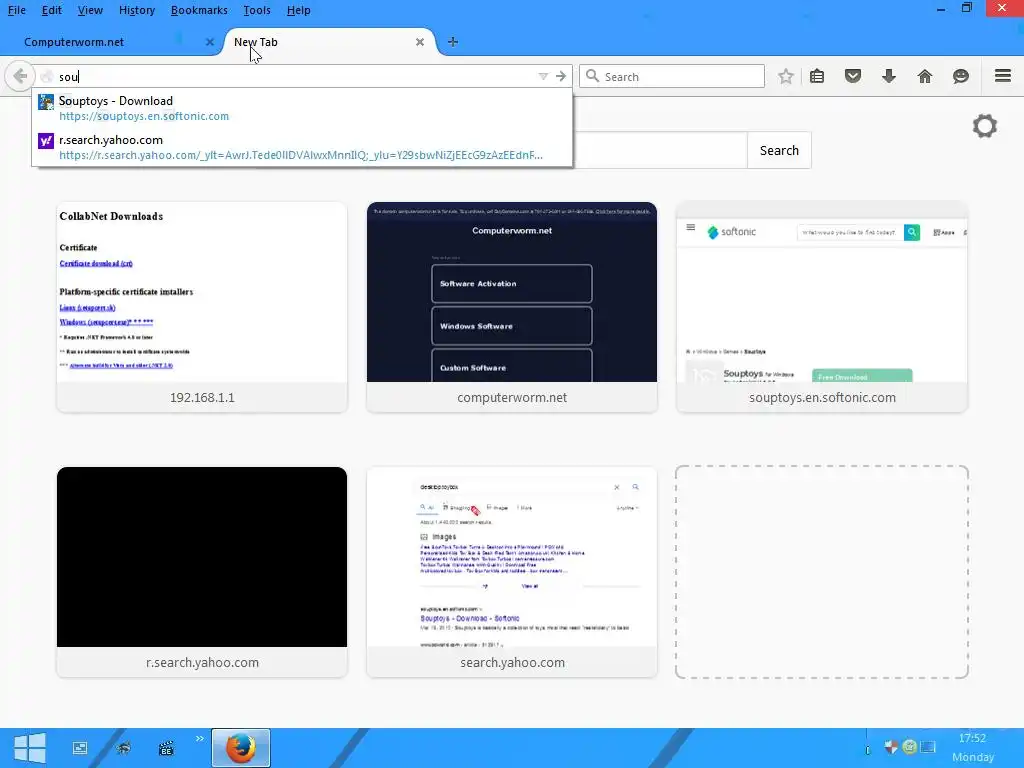Show bookmarks list icon in toolbar
The height and width of the screenshot is (768, 1024).
(817, 76)
